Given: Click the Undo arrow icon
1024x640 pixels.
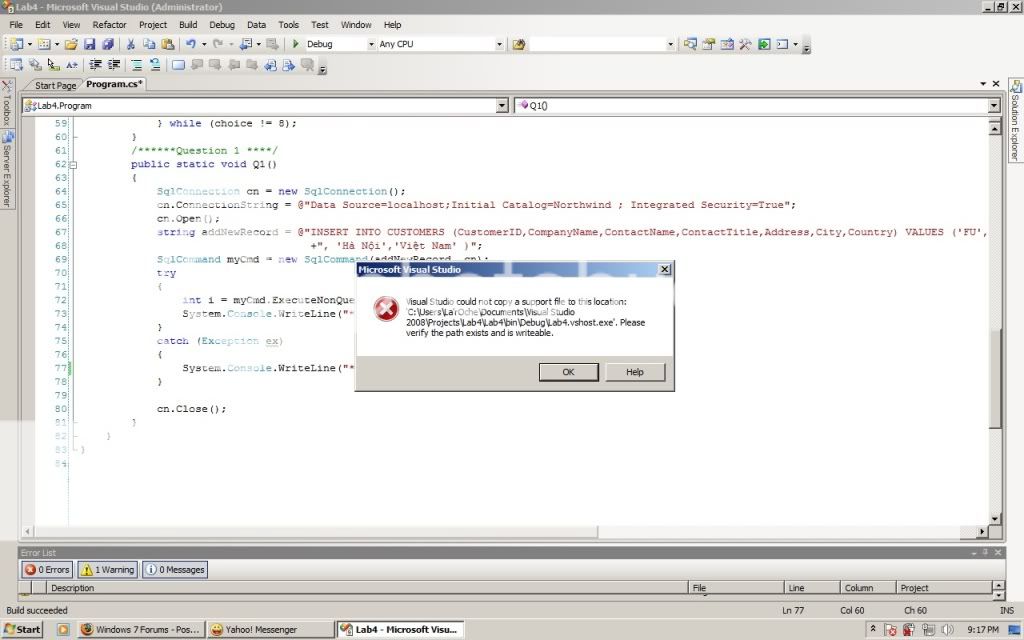Looking at the screenshot, I should point(190,44).
